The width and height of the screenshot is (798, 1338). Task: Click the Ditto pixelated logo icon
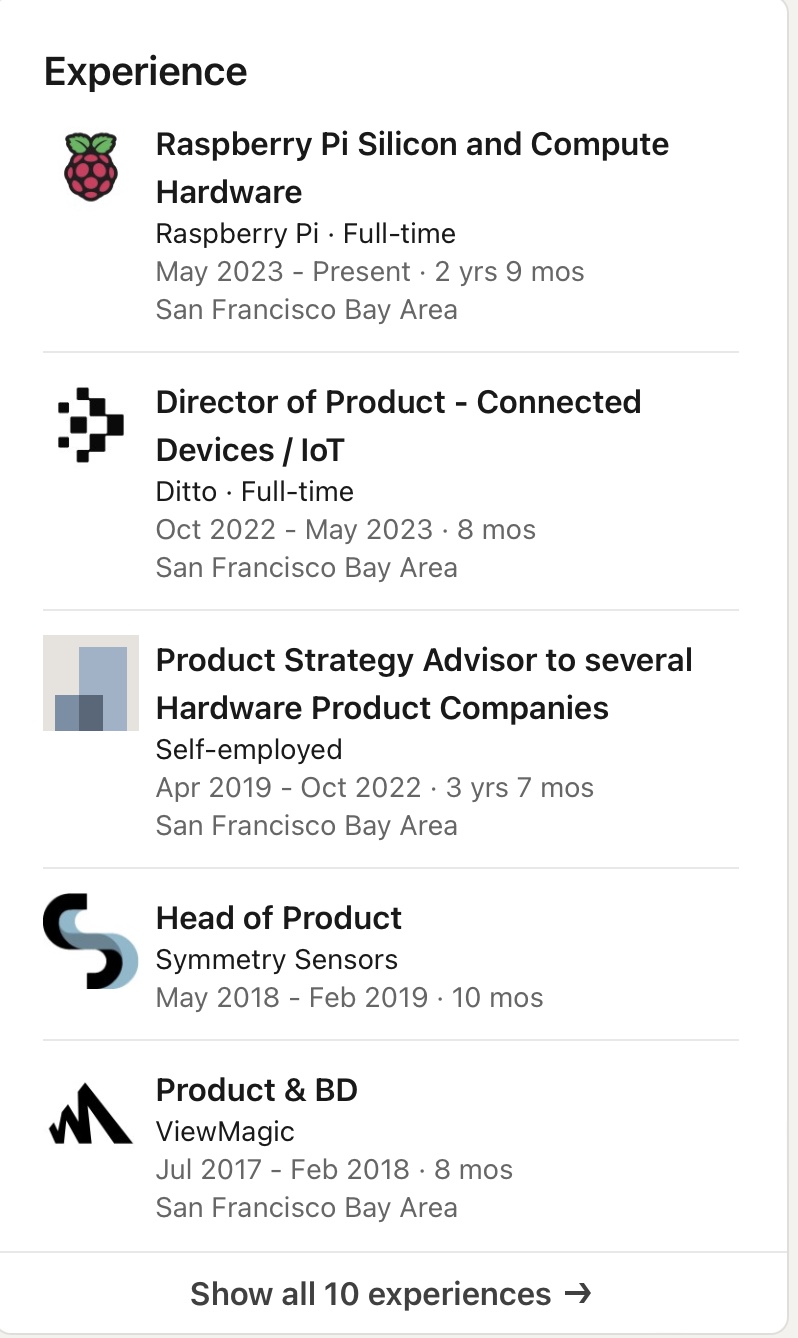[91, 424]
